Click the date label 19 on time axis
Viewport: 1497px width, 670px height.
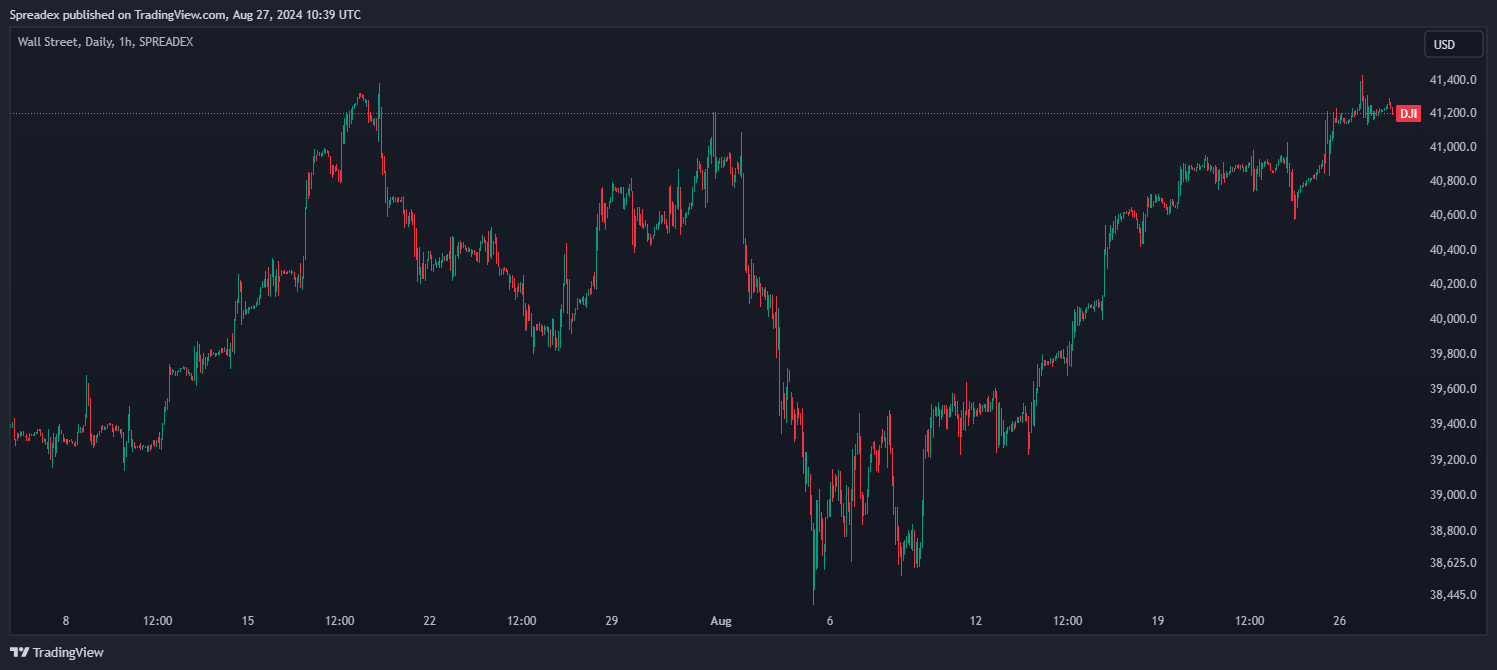tap(1158, 621)
